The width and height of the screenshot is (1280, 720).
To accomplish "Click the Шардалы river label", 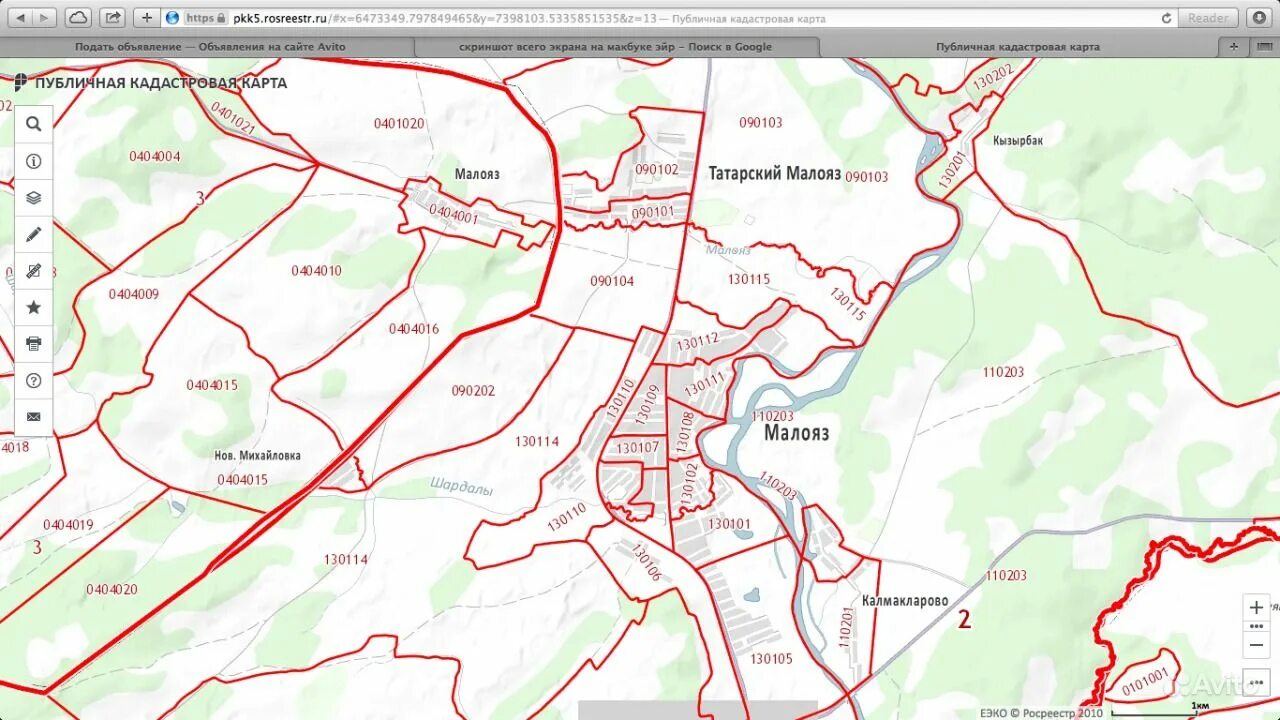I will point(462,489).
